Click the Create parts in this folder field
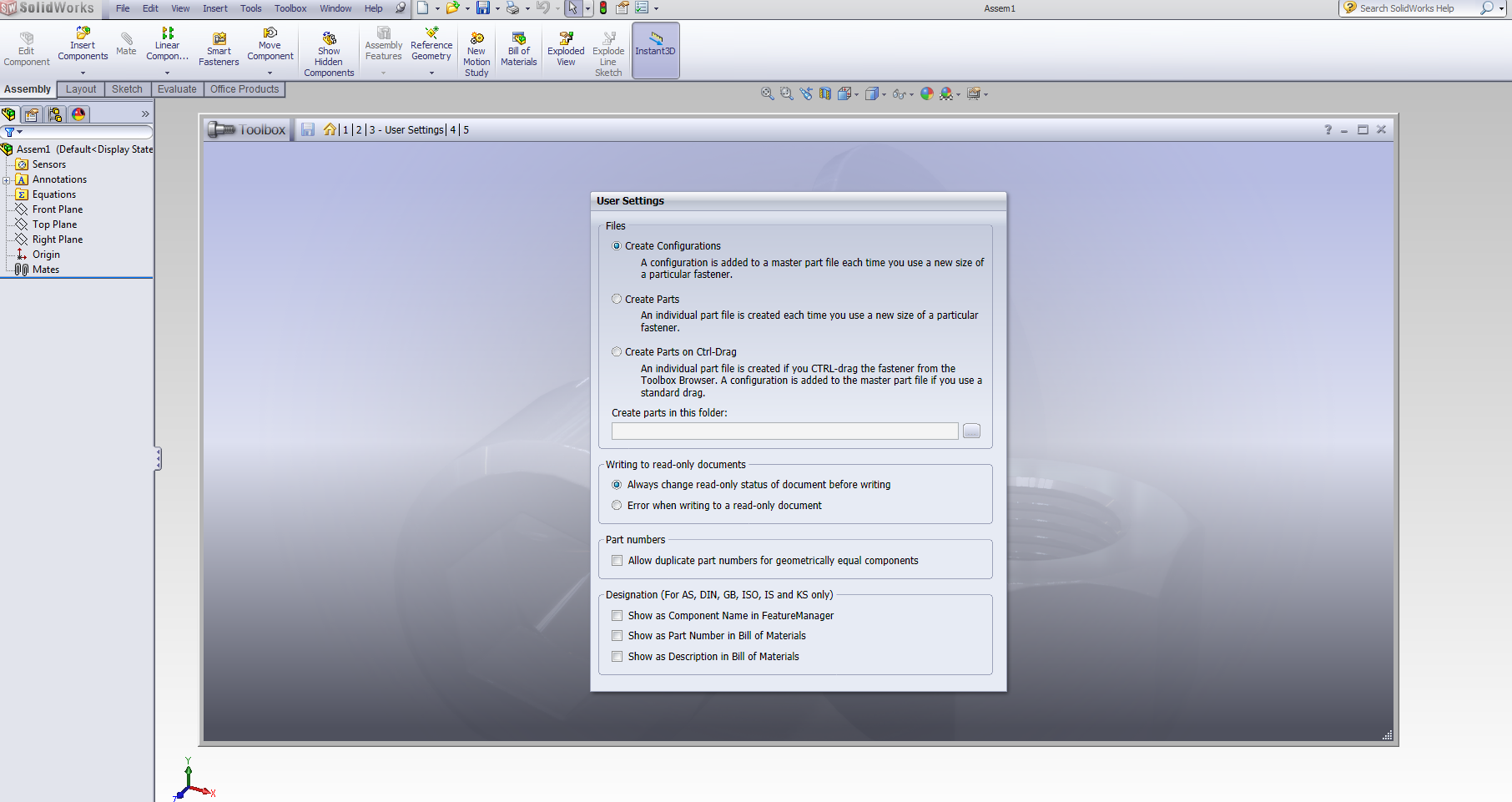Viewport: 1512px width, 802px height. pos(784,431)
